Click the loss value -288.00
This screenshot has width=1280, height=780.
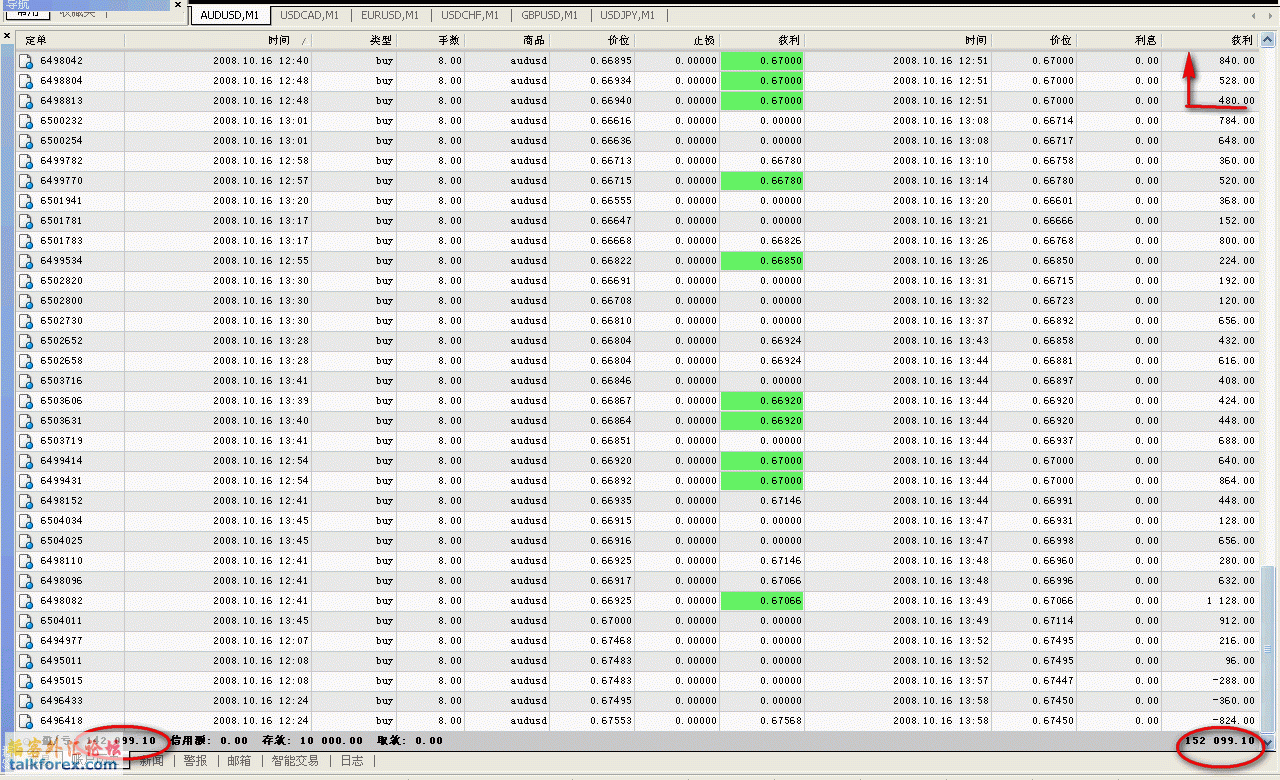[1233, 681]
